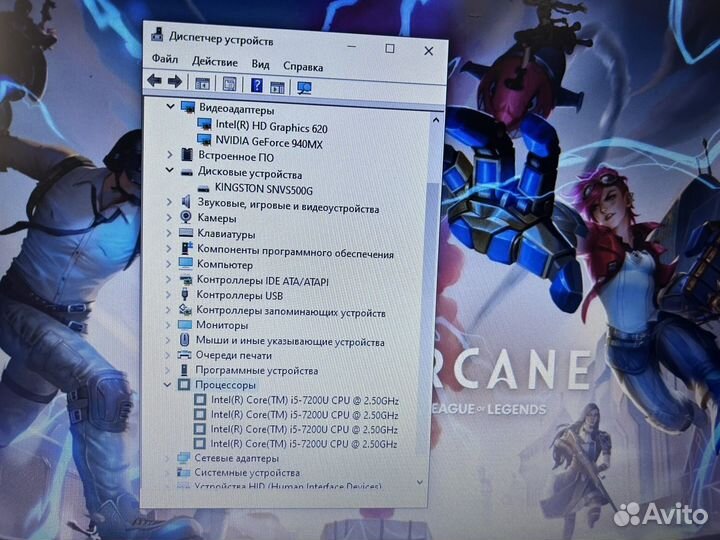Click the device tree scrollbar up arrow

coord(436,120)
